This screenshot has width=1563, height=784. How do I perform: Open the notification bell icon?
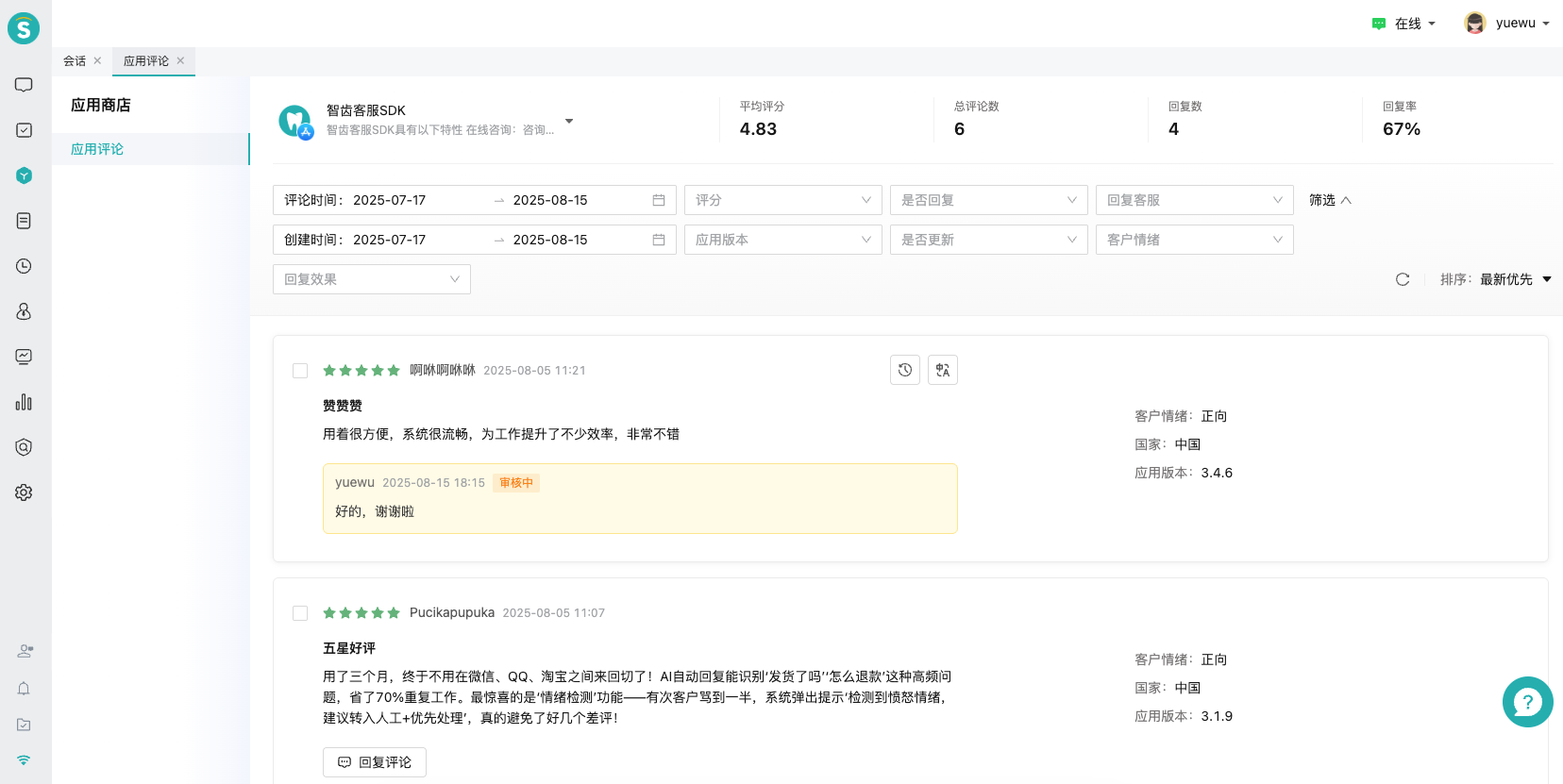tap(24, 689)
